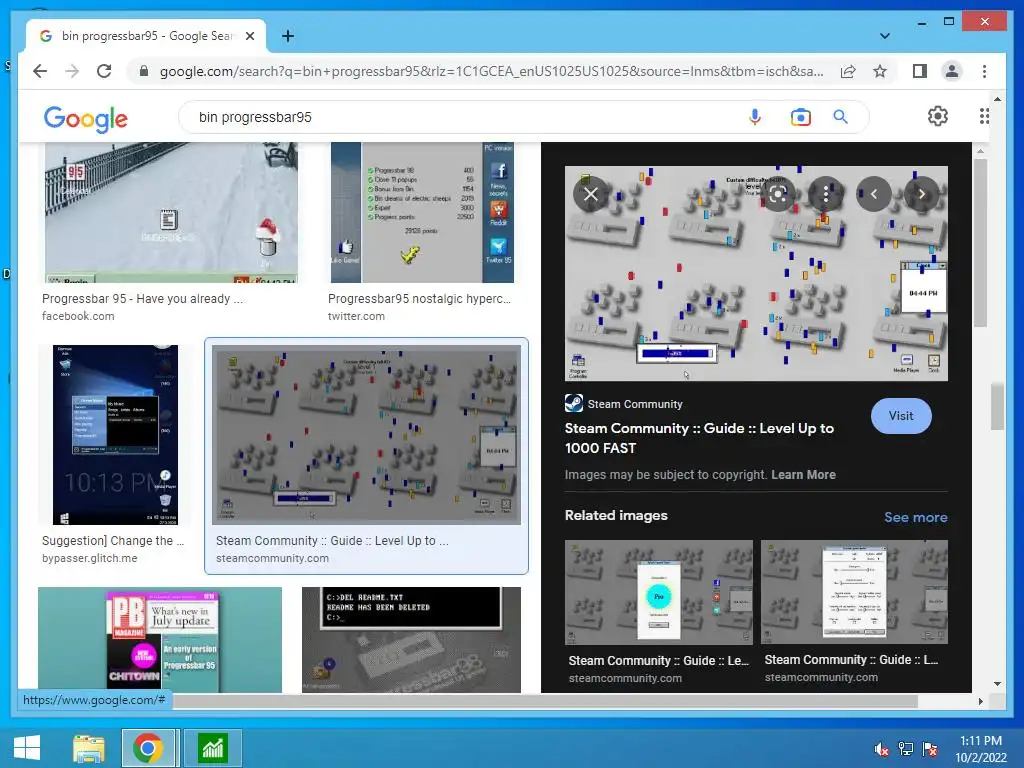Image resolution: width=1024 pixels, height=768 pixels.
Task: Open Learn More about copyright
Action: tap(803, 475)
